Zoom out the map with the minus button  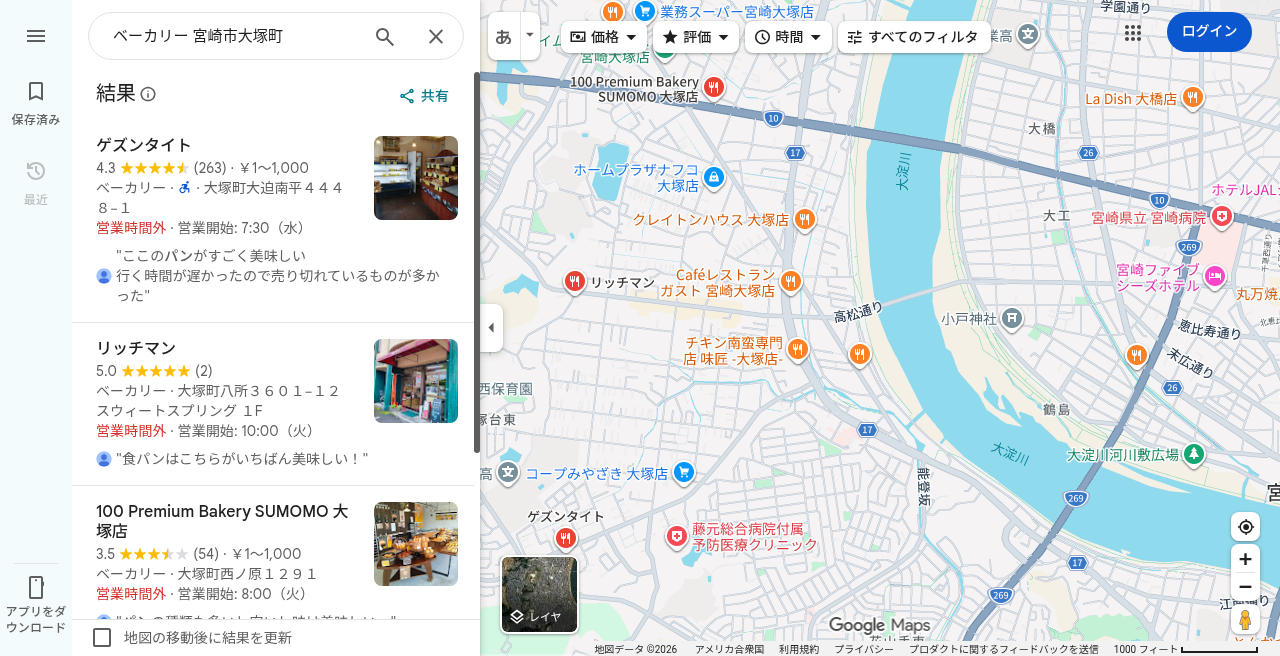(x=1245, y=587)
